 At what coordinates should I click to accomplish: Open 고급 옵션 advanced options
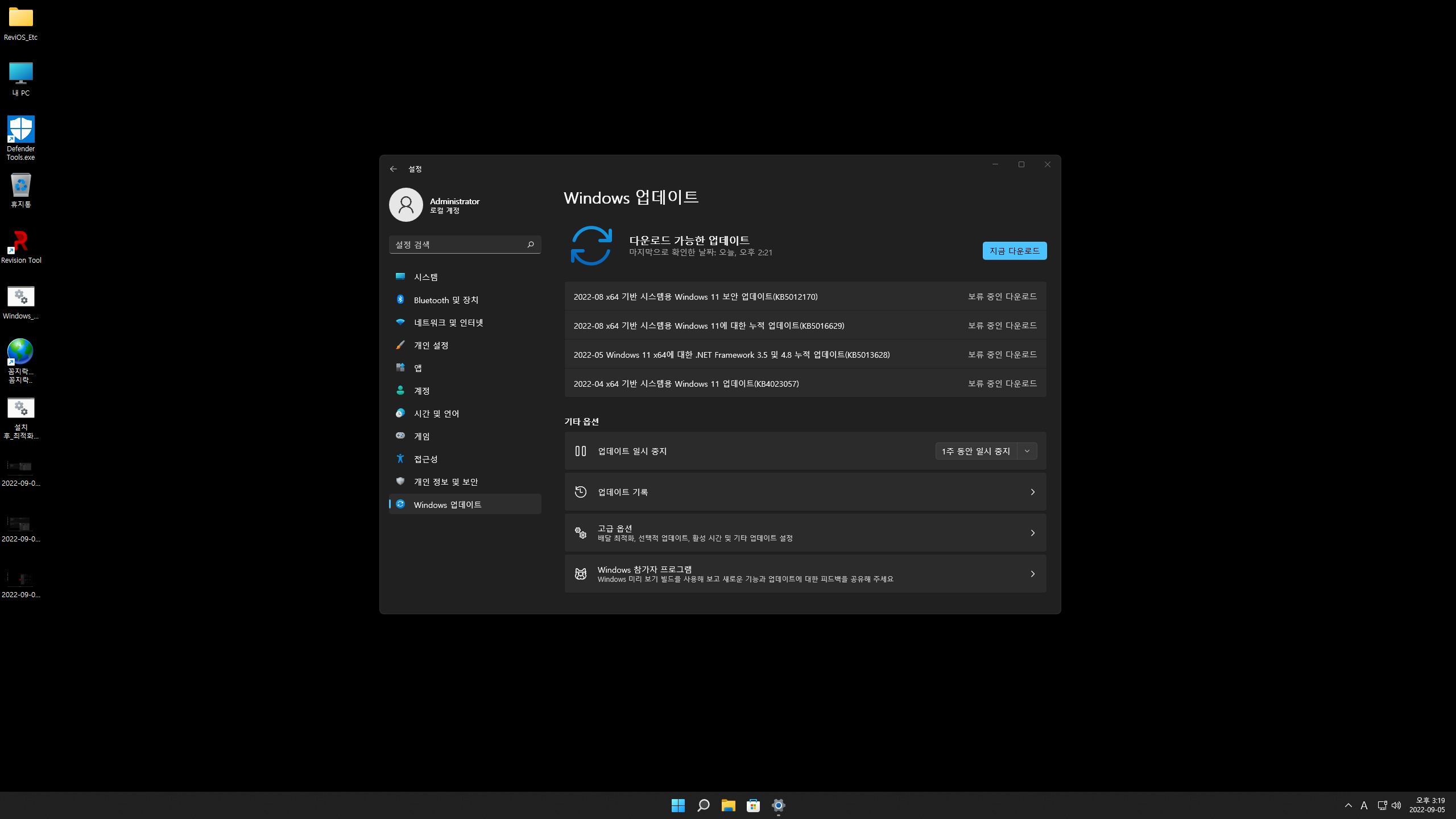tap(805, 533)
